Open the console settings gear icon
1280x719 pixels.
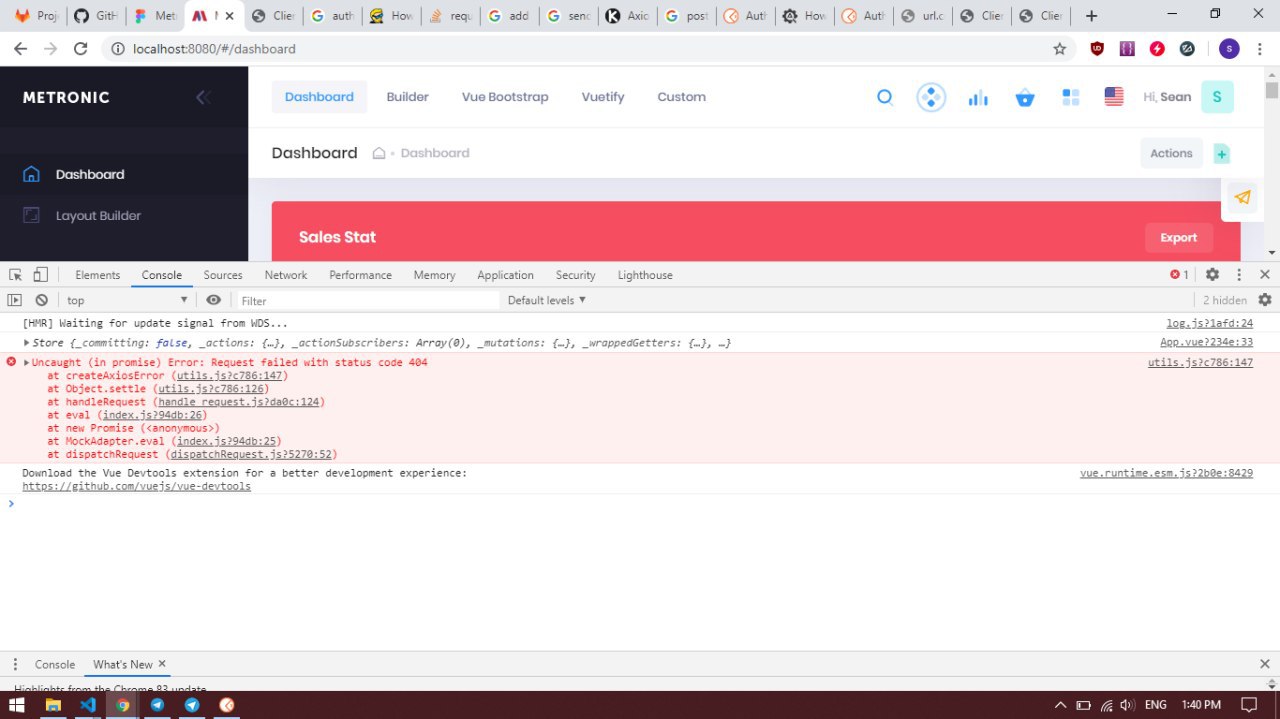[x=1265, y=300]
